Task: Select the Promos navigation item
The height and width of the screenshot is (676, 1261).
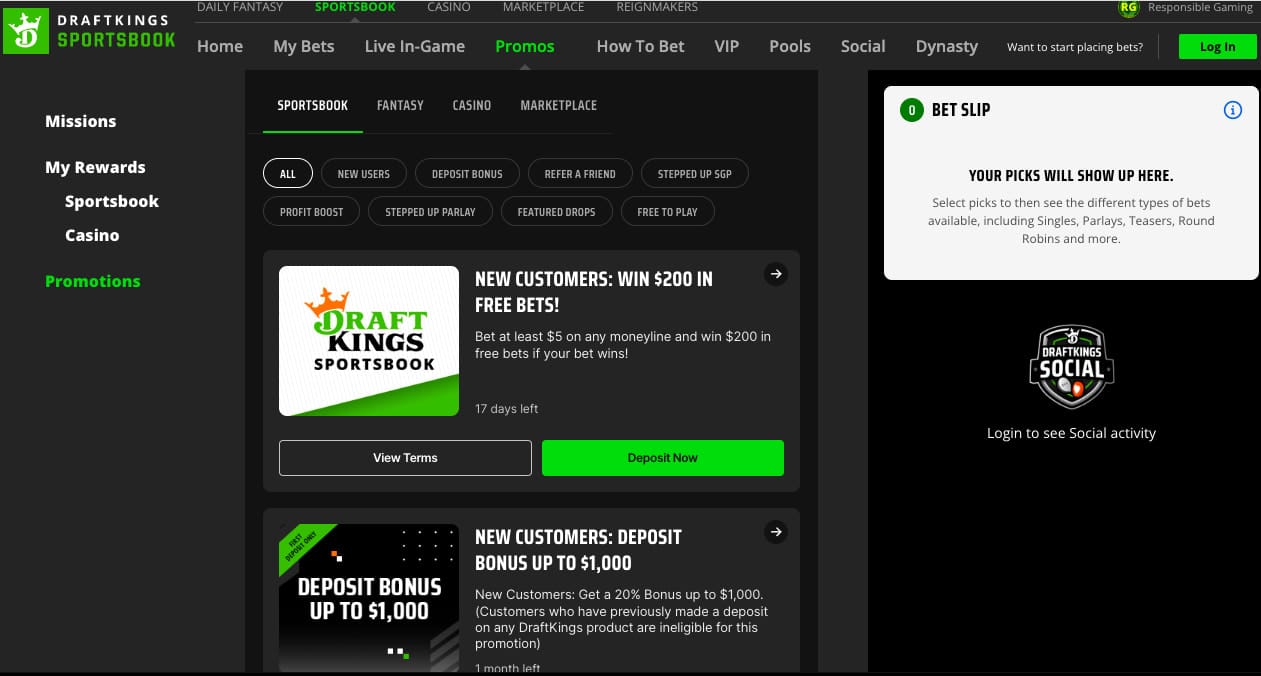Action: pos(525,46)
